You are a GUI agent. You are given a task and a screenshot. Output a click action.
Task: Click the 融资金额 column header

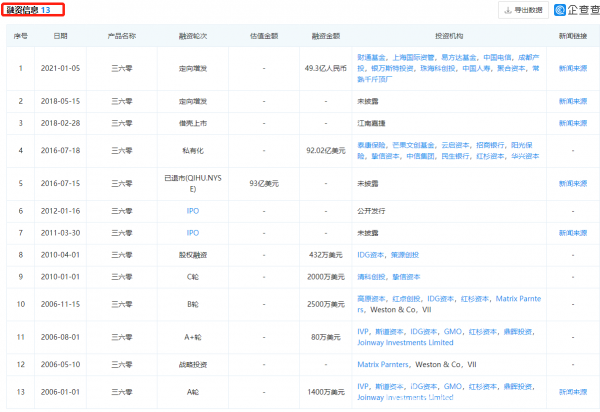pyautogui.click(x=326, y=36)
